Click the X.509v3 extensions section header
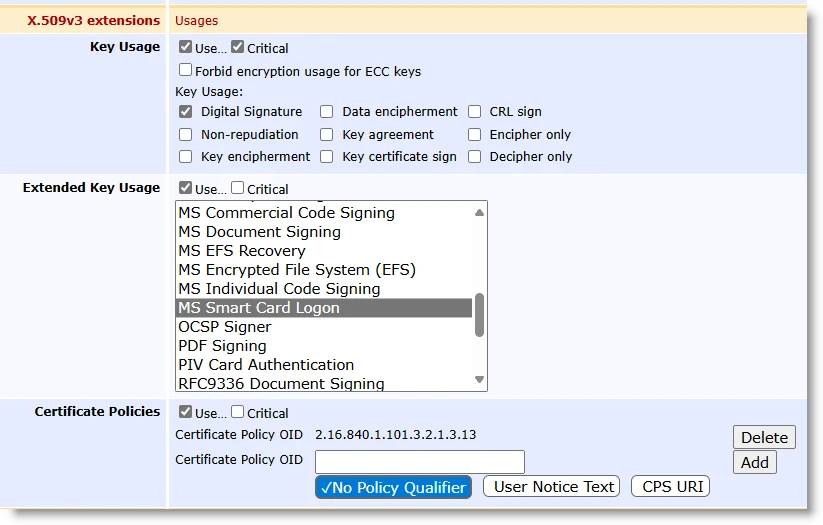 click(x=93, y=20)
